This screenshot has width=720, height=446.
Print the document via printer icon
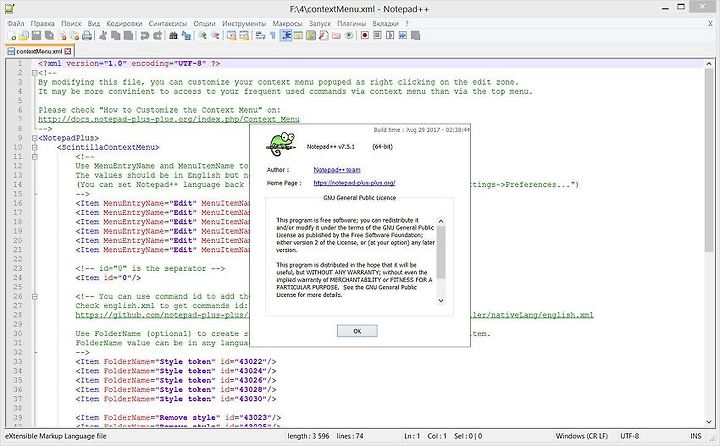tap(87, 35)
